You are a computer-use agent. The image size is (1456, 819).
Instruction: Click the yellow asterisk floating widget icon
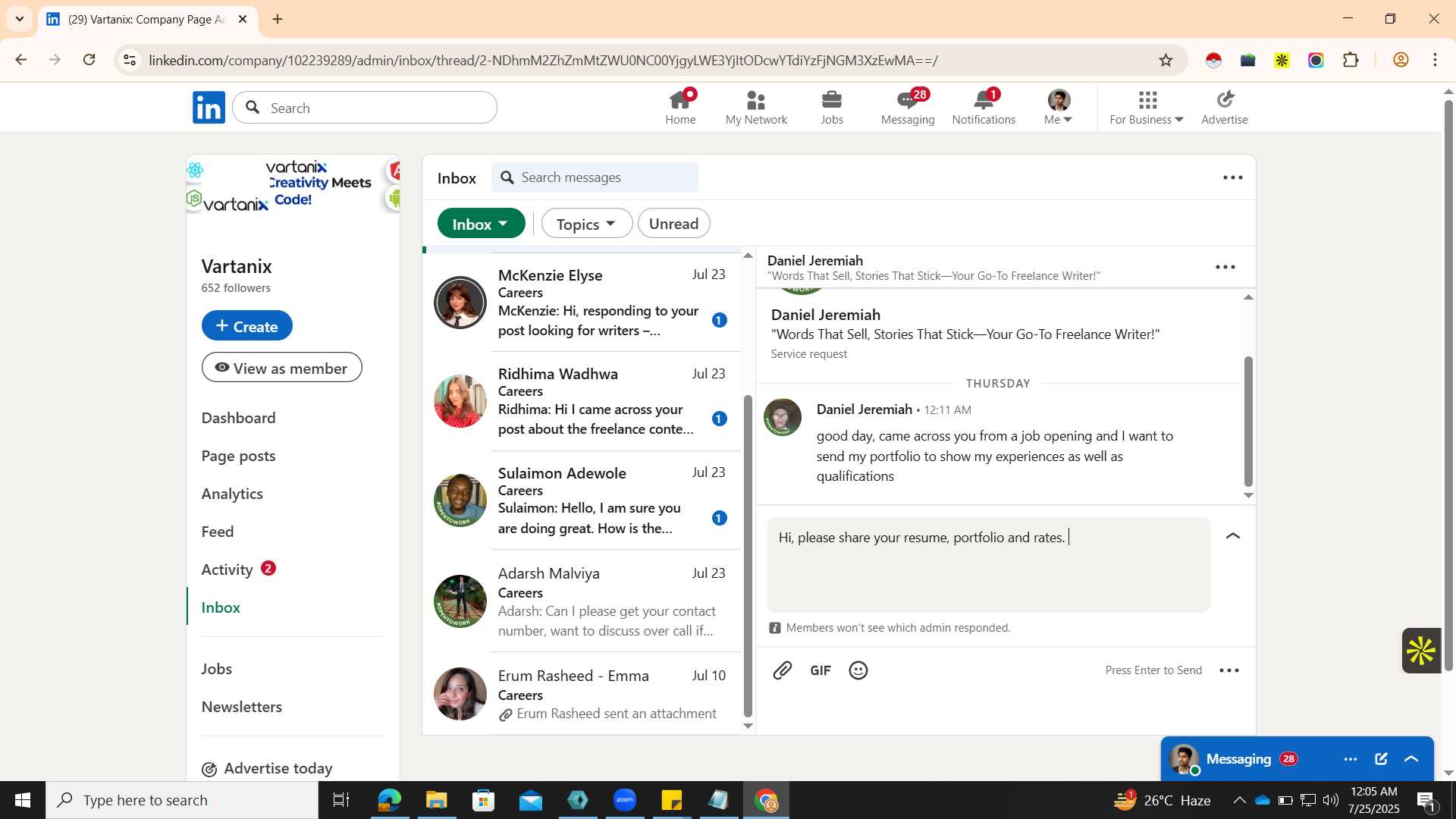(x=1421, y=651)
